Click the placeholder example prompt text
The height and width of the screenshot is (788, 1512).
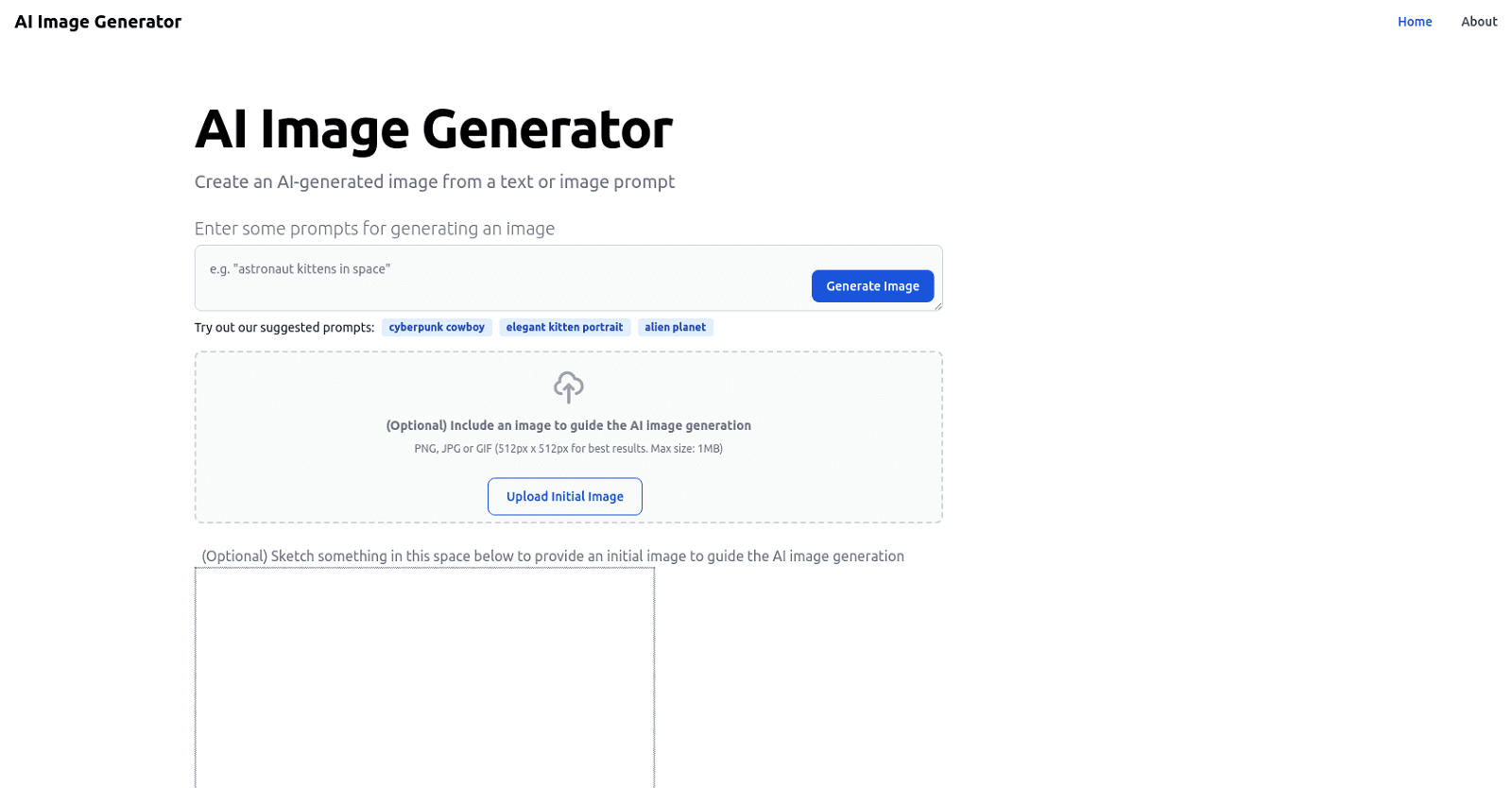pyautogui.click(x=300, y=268)
